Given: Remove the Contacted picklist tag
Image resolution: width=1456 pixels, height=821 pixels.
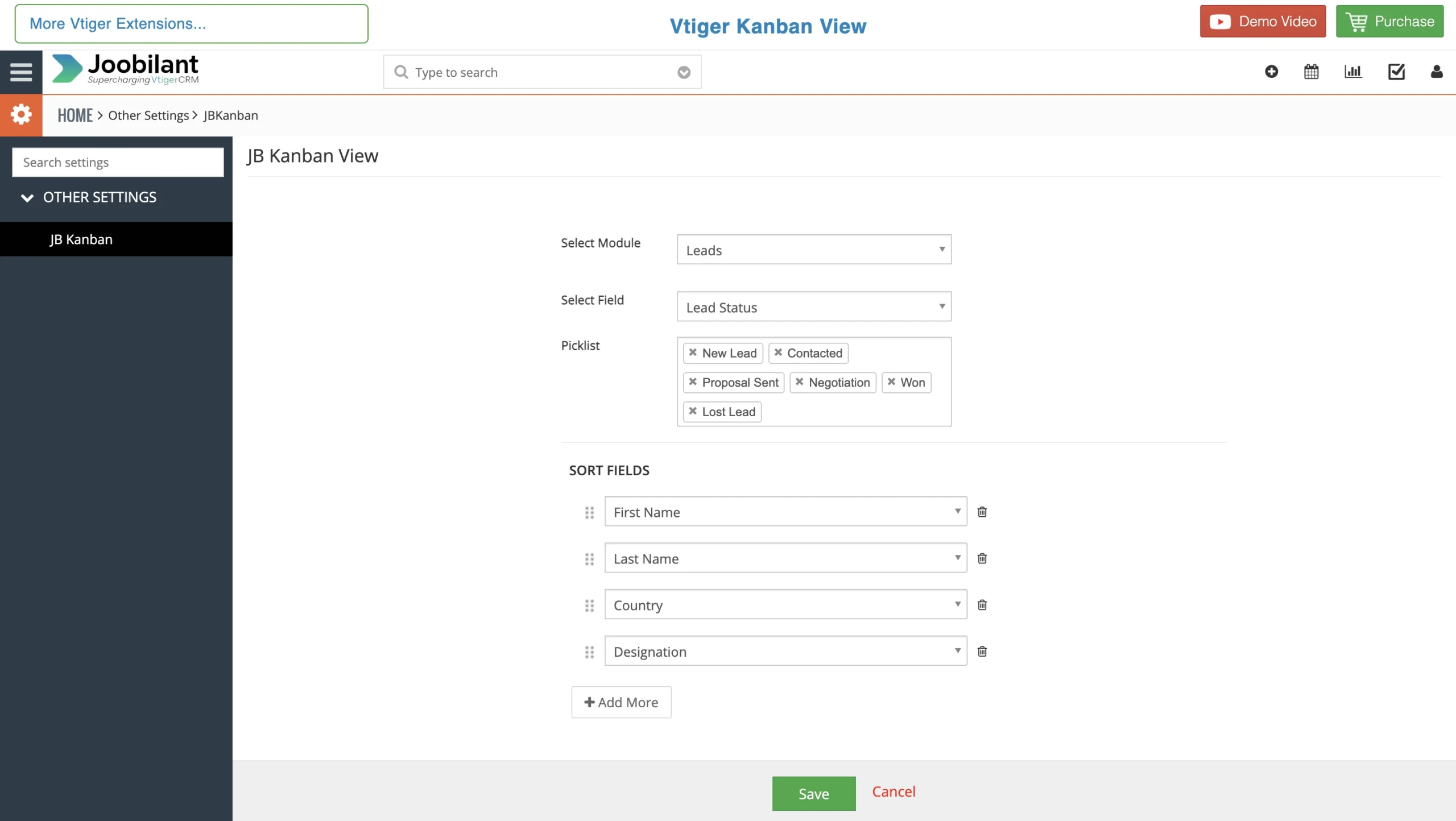Looking at the screenshot, I should click(778, 353).
